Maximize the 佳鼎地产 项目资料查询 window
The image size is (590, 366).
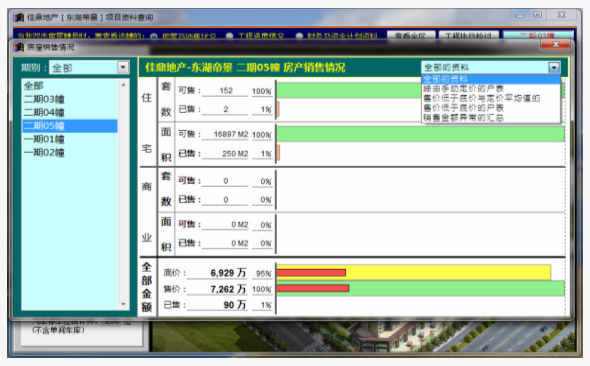[538, 15]
